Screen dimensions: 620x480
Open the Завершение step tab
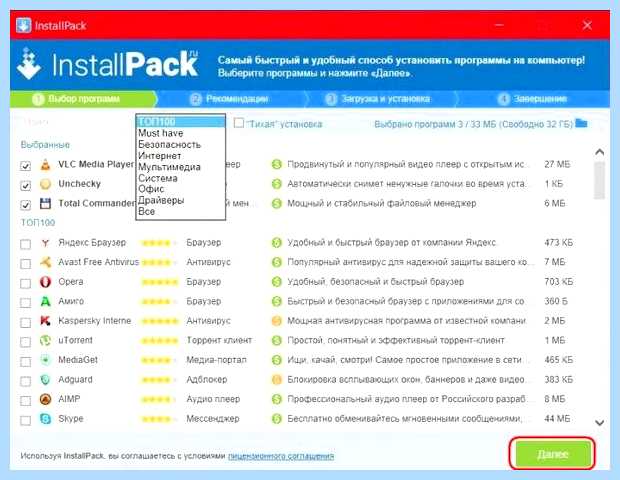[x=534, y=99]
